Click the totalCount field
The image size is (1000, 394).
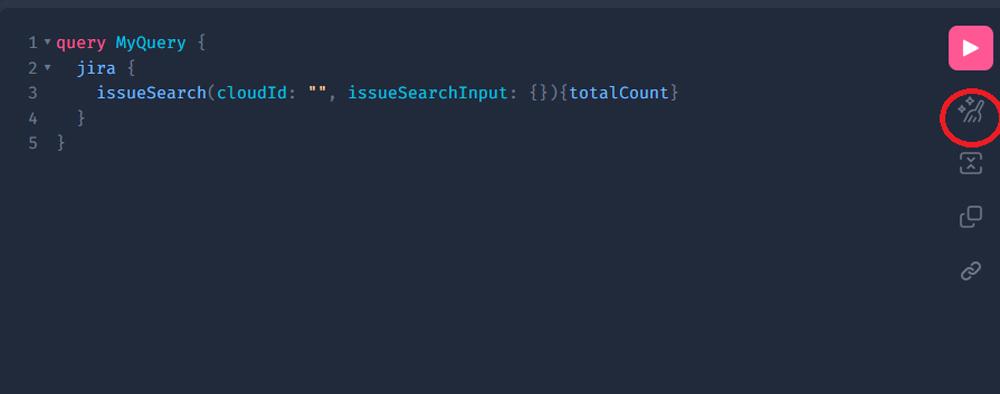(x=619, y=93)
